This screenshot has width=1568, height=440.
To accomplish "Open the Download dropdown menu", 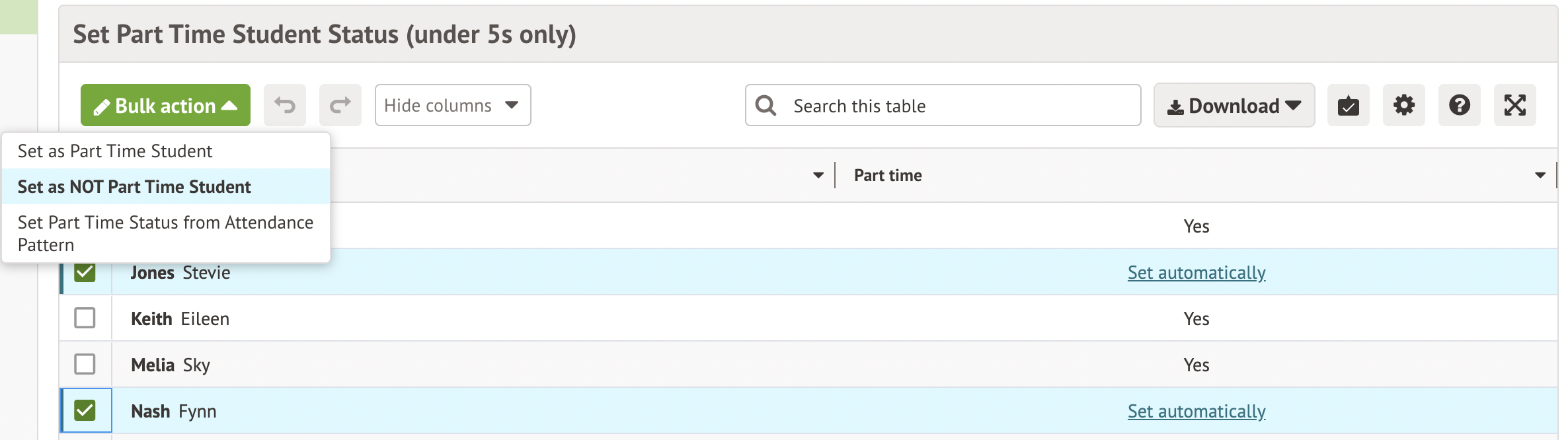I will 1234,105.
